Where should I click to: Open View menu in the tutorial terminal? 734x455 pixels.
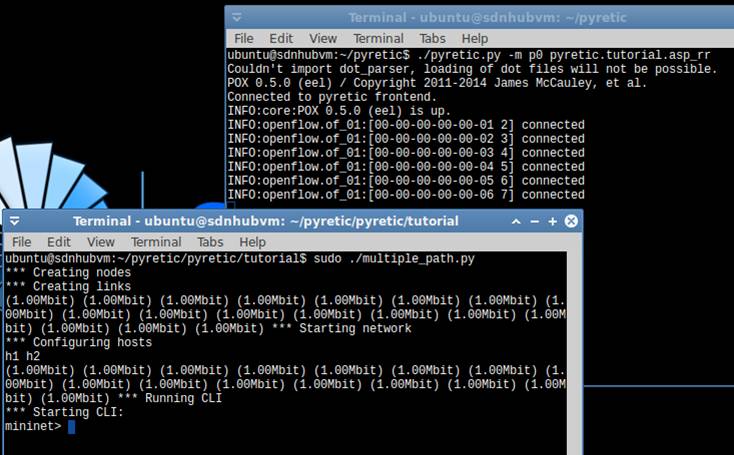point(101,242)
